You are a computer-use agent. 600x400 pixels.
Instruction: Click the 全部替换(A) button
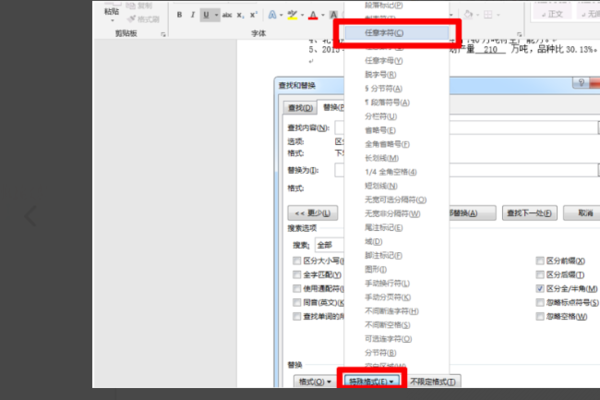click(473, 213)
